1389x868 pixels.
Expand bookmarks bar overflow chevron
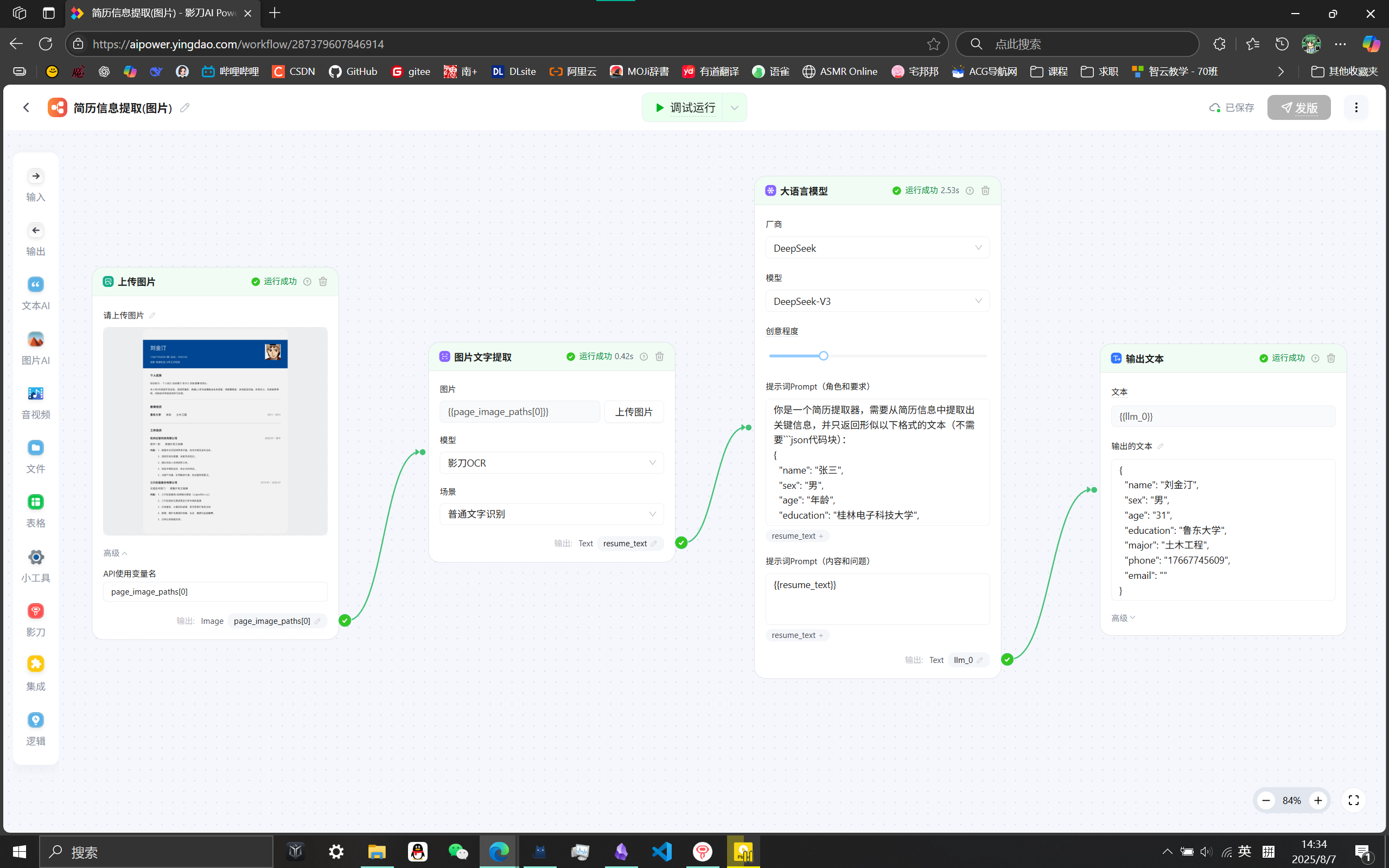point(1280,71)
